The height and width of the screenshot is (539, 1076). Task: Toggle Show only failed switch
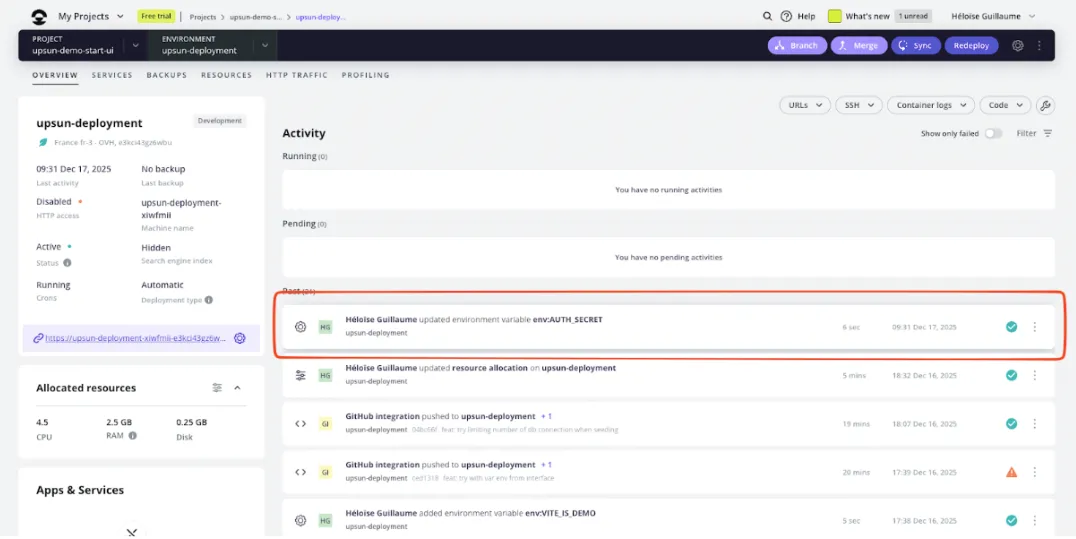point(992,133)
